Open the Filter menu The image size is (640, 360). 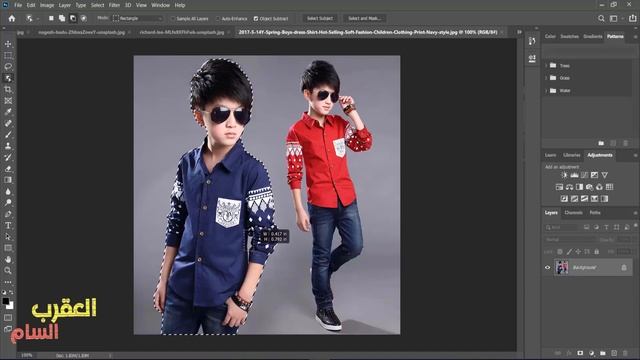pos(114,5)
